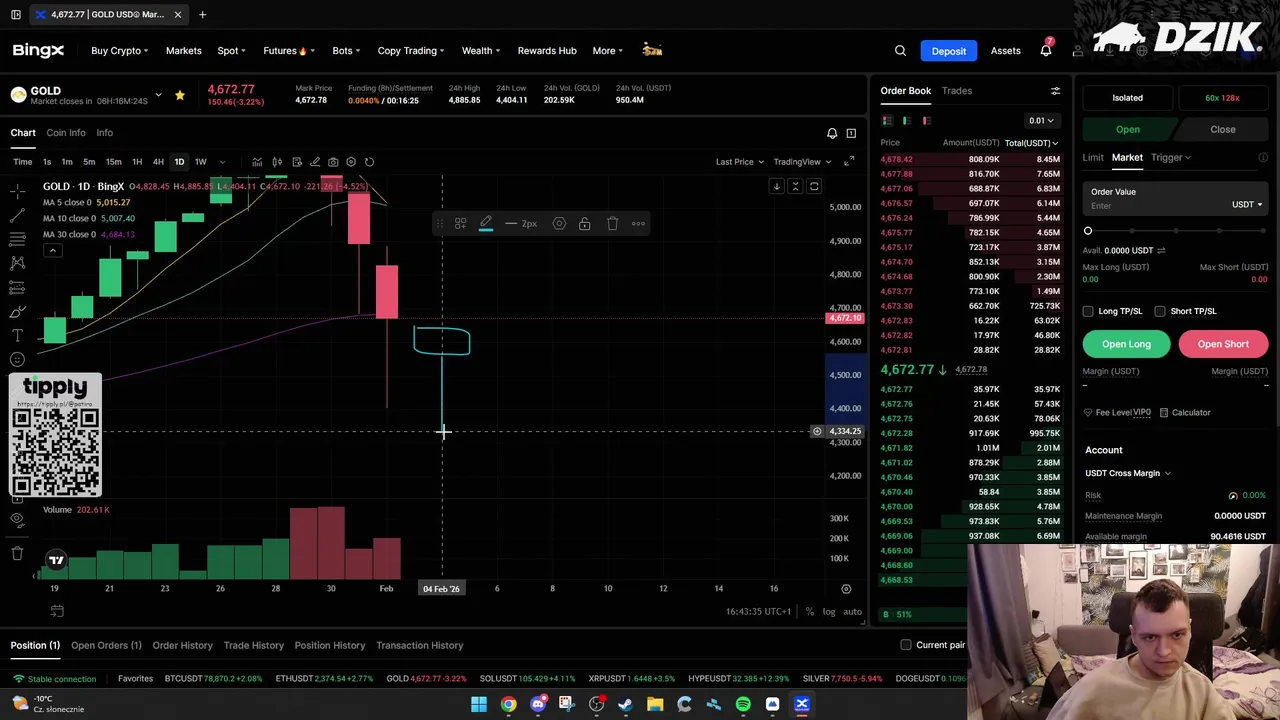This screenshot has height=720, width=1280.
Task: Toggle the log scale option
Action: pos(829,612)
